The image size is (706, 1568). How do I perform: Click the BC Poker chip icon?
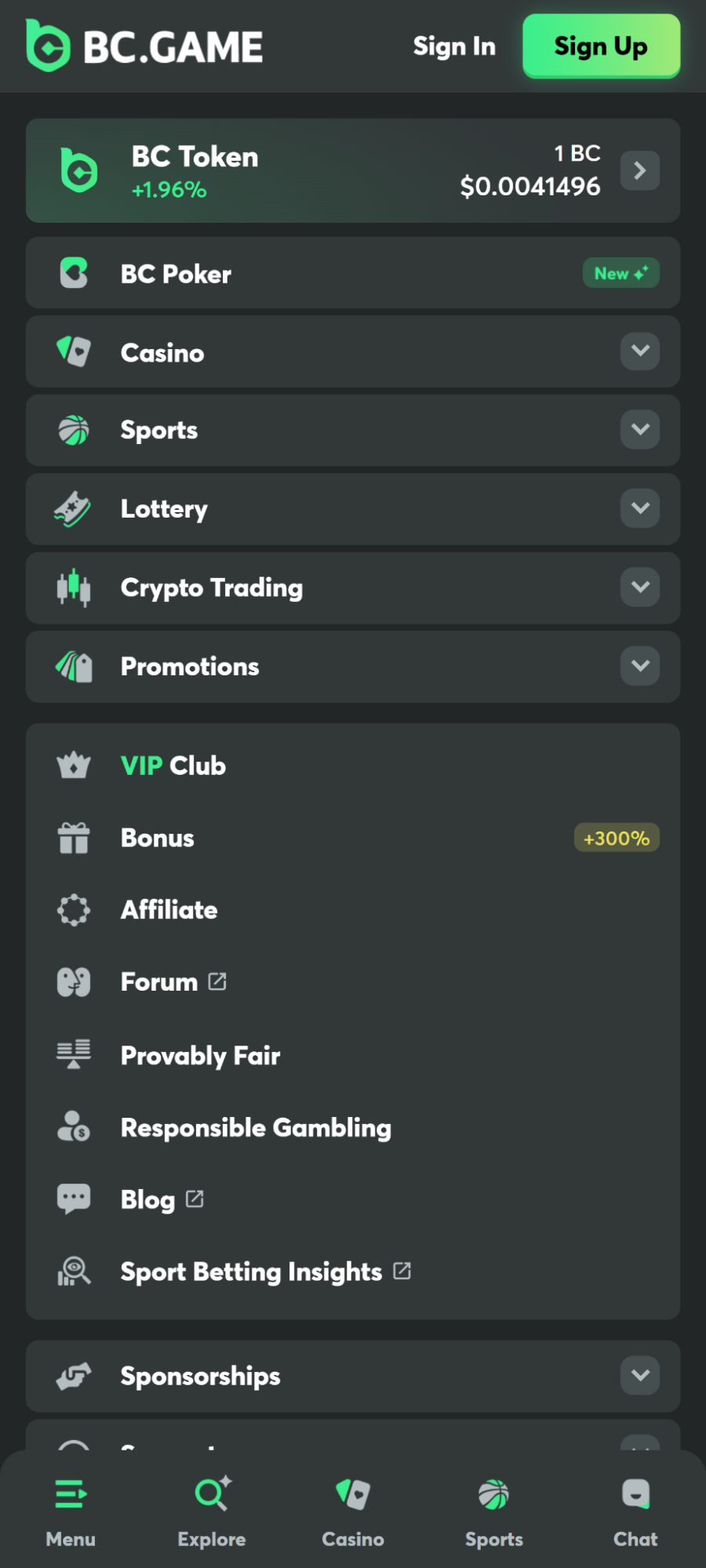tap(74, 273)
